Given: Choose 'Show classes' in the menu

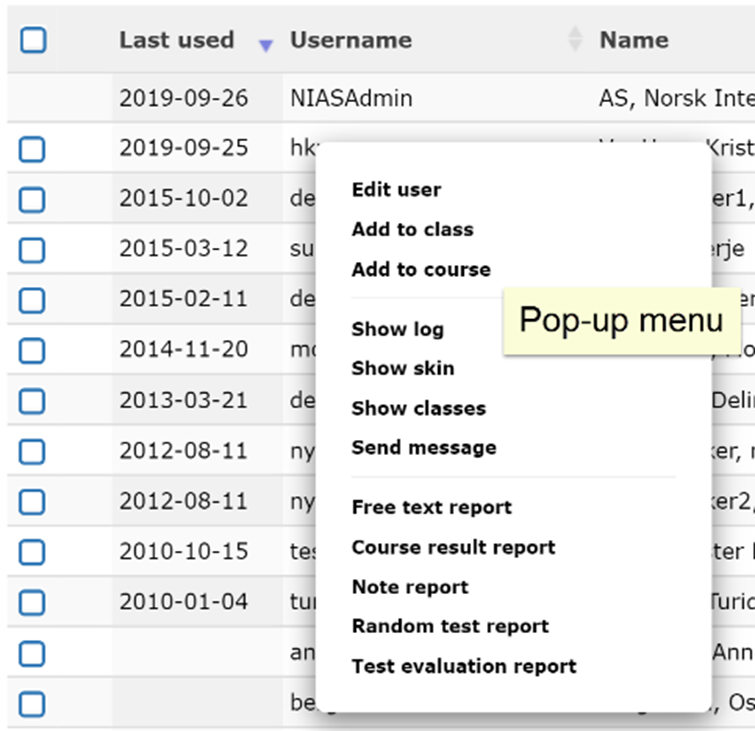Looking at the screenshot, I should (418, 409).
